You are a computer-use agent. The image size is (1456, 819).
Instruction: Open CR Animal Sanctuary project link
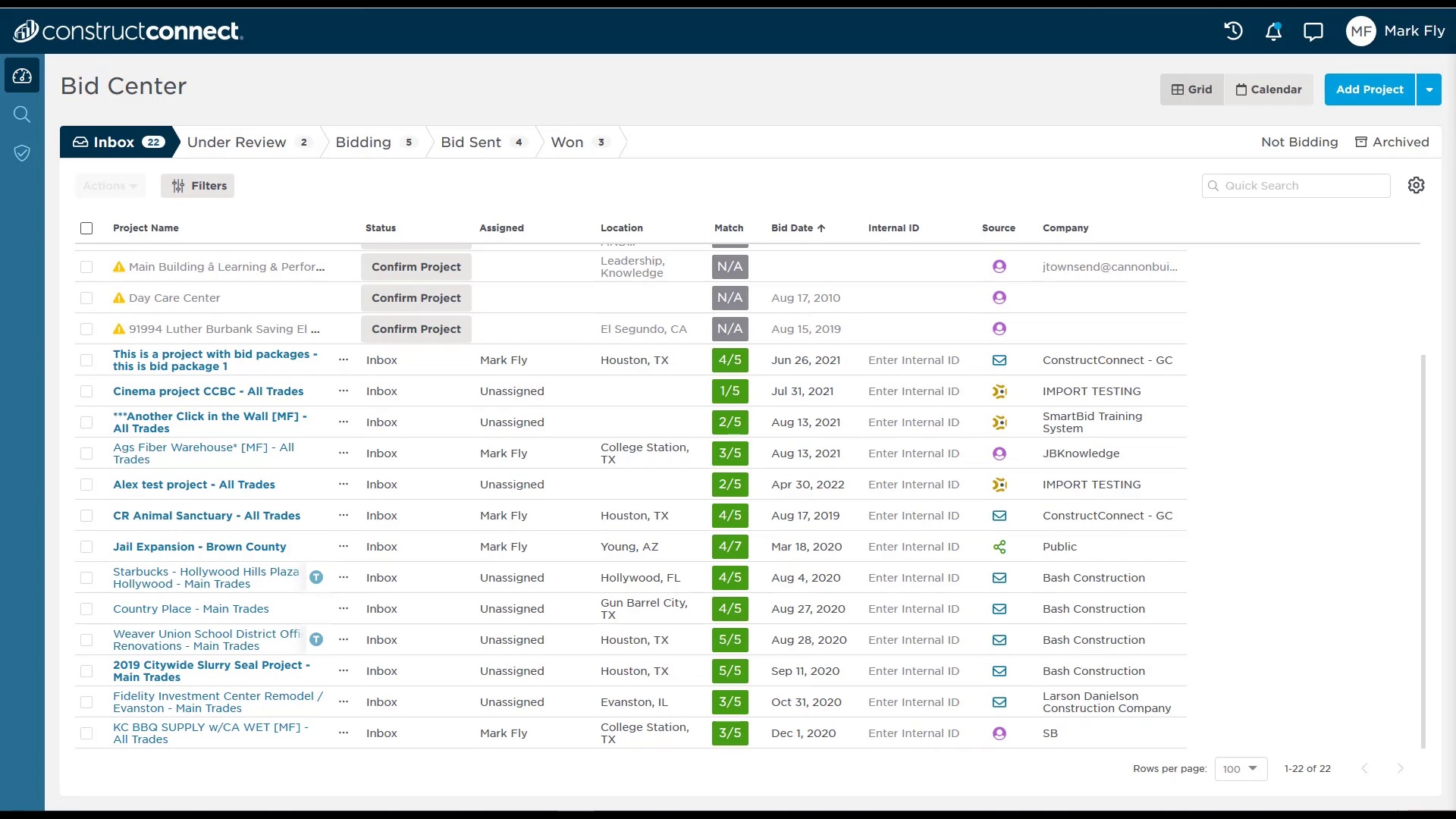pyautogui.click(x=206, y=516)
